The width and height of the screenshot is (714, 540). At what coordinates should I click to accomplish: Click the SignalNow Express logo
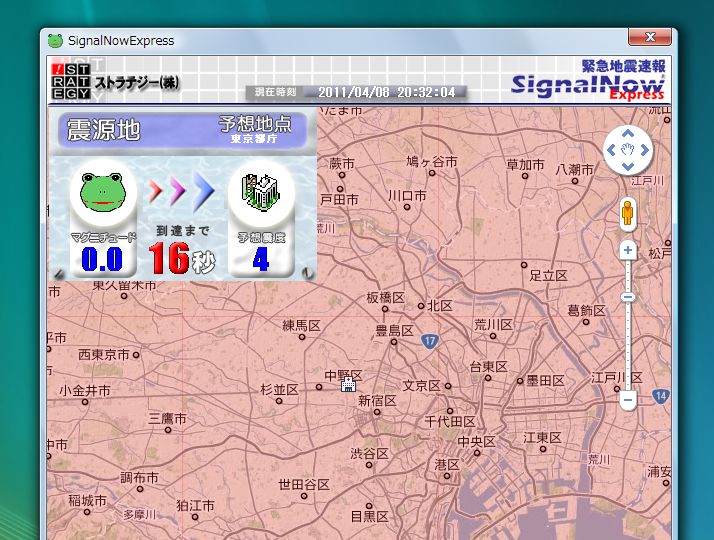[x=587, y=80]
